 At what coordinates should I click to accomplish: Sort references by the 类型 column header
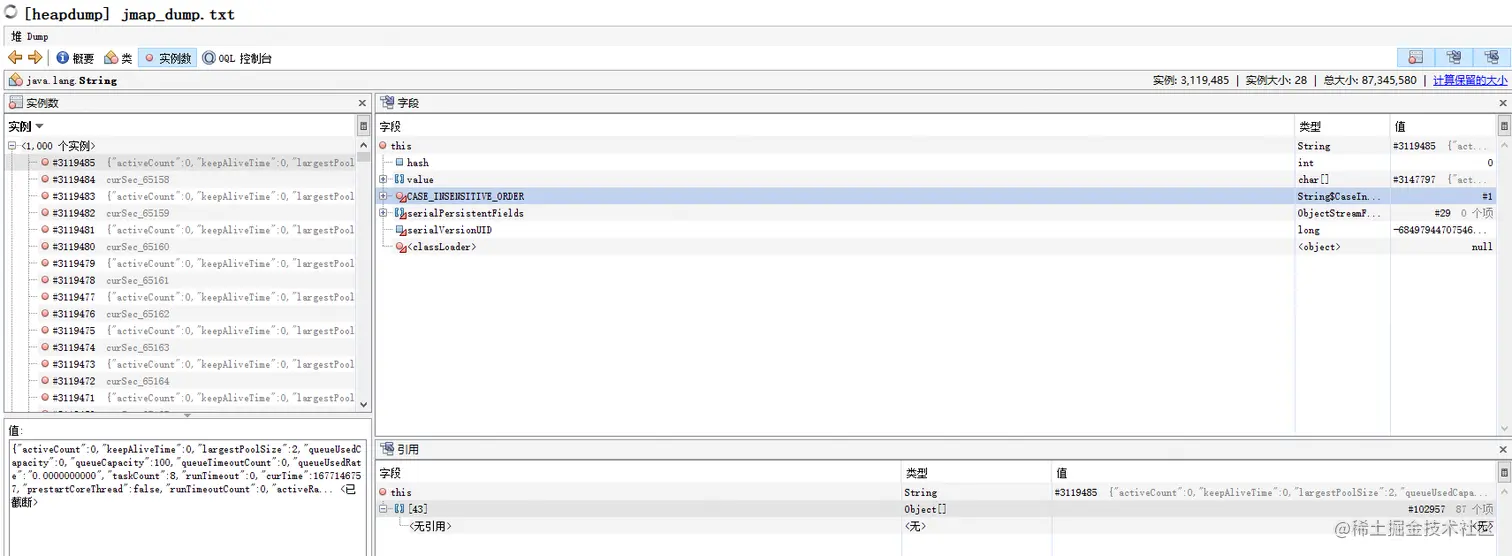[975, 473]
